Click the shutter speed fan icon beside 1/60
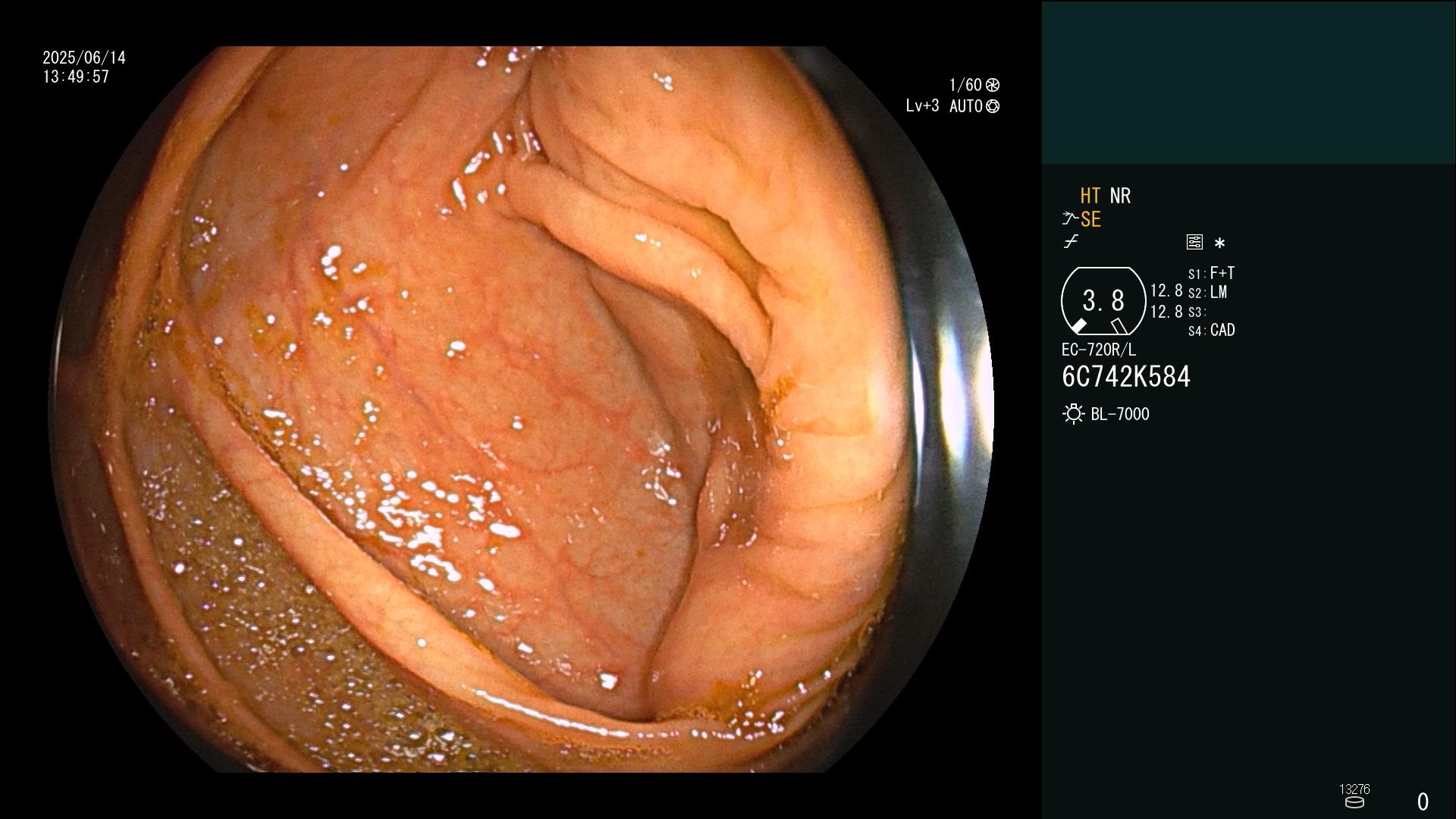The height and width of the screenshot is (819, 1456). point(993,85)
